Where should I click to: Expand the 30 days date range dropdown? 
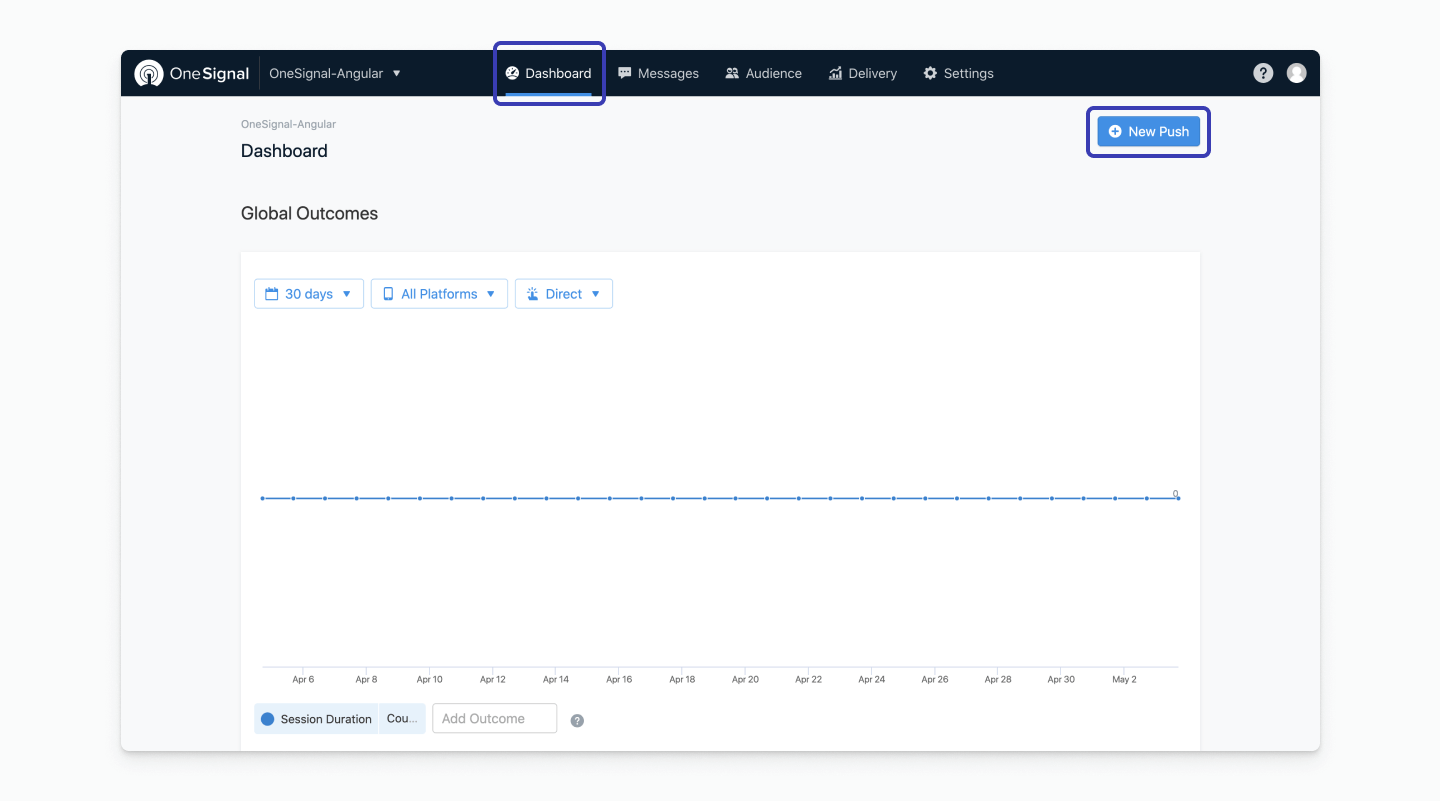click(309, 294)
